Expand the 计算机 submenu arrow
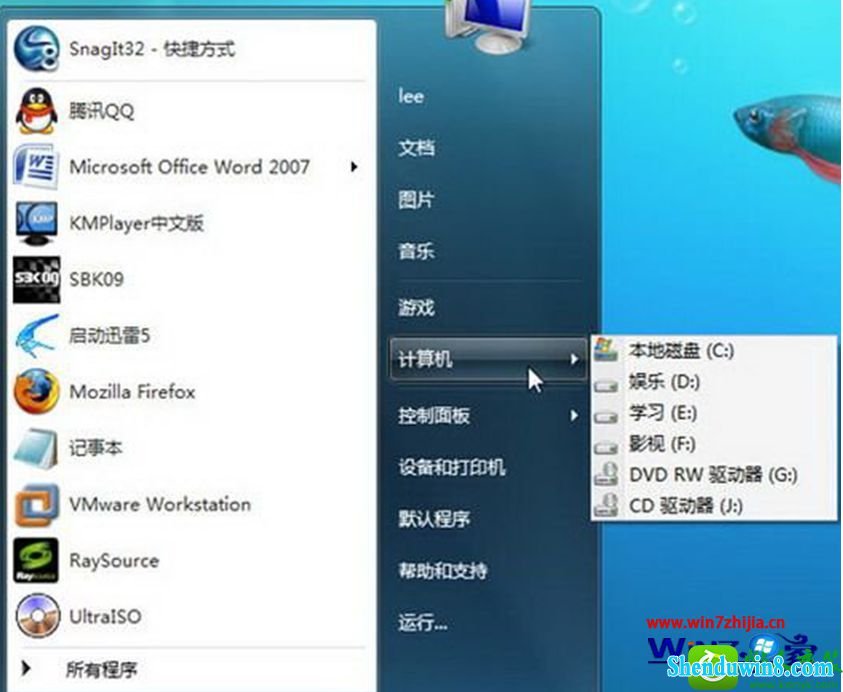The image size is (843, 692). coord(574,359)
